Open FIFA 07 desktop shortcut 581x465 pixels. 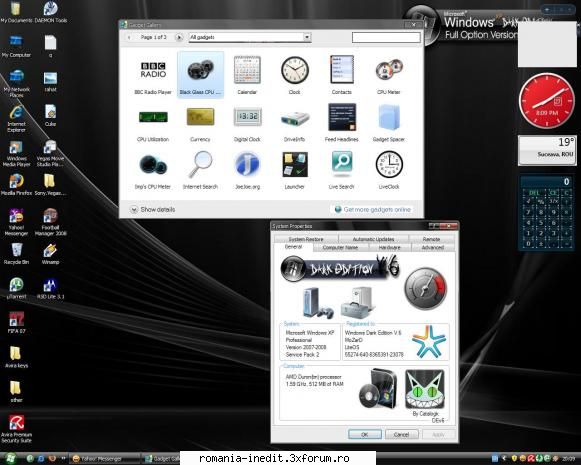coord(16,322)
